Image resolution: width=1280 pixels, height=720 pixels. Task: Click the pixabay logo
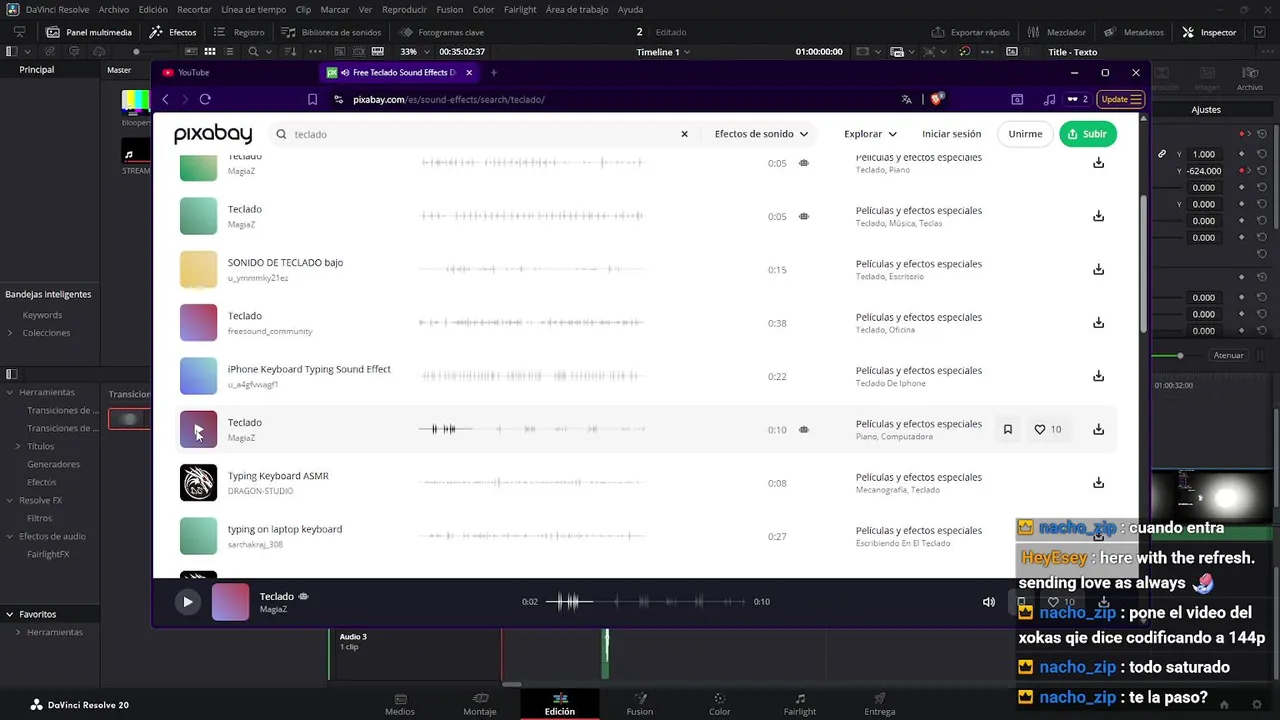pyautogui.click(x=213, y=134)
